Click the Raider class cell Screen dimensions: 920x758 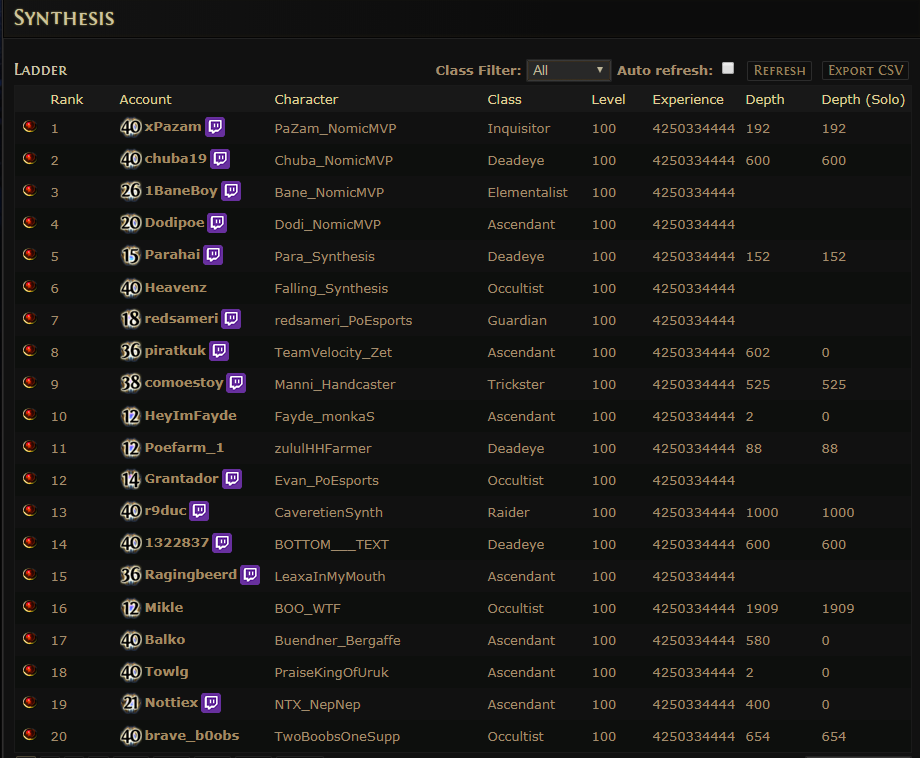[508, 513]
